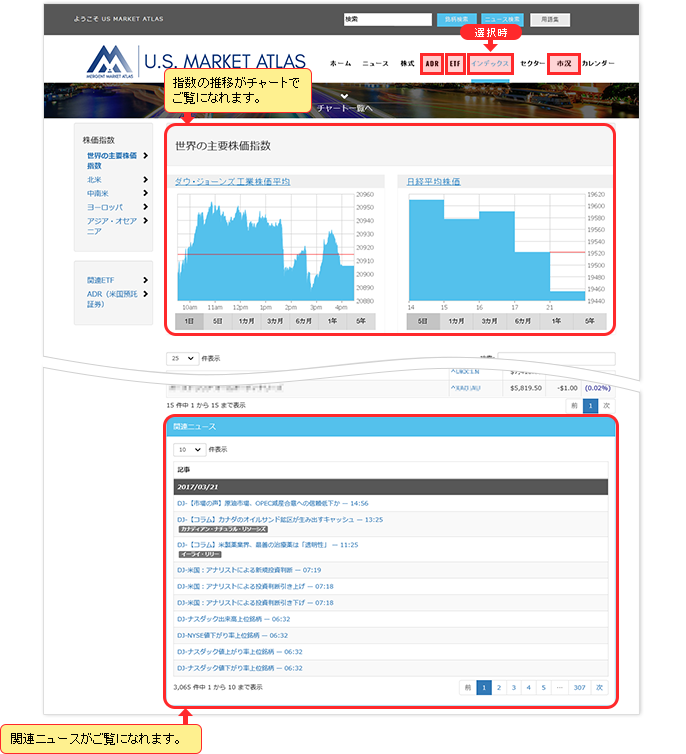Select 1カ月 range on Nikkei chart
The image size is (686, 754).
(x=456, y=321)
